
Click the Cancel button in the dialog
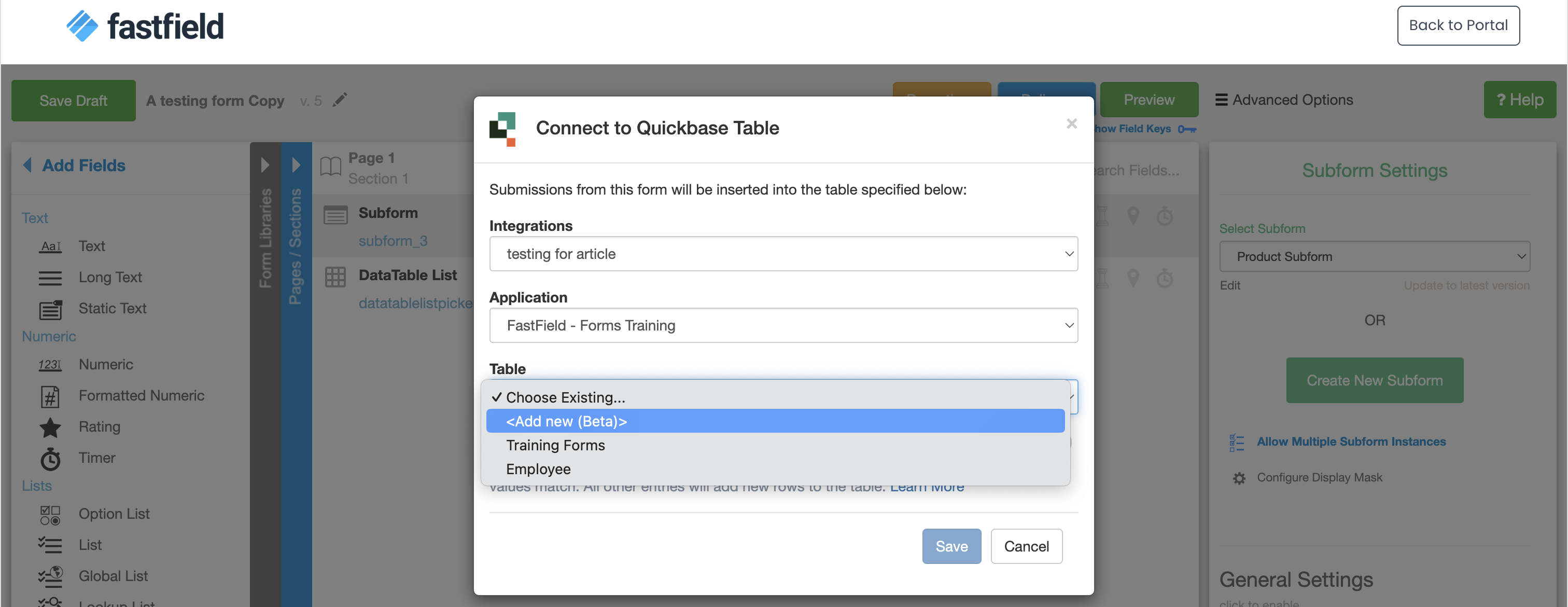point(1026,546)
